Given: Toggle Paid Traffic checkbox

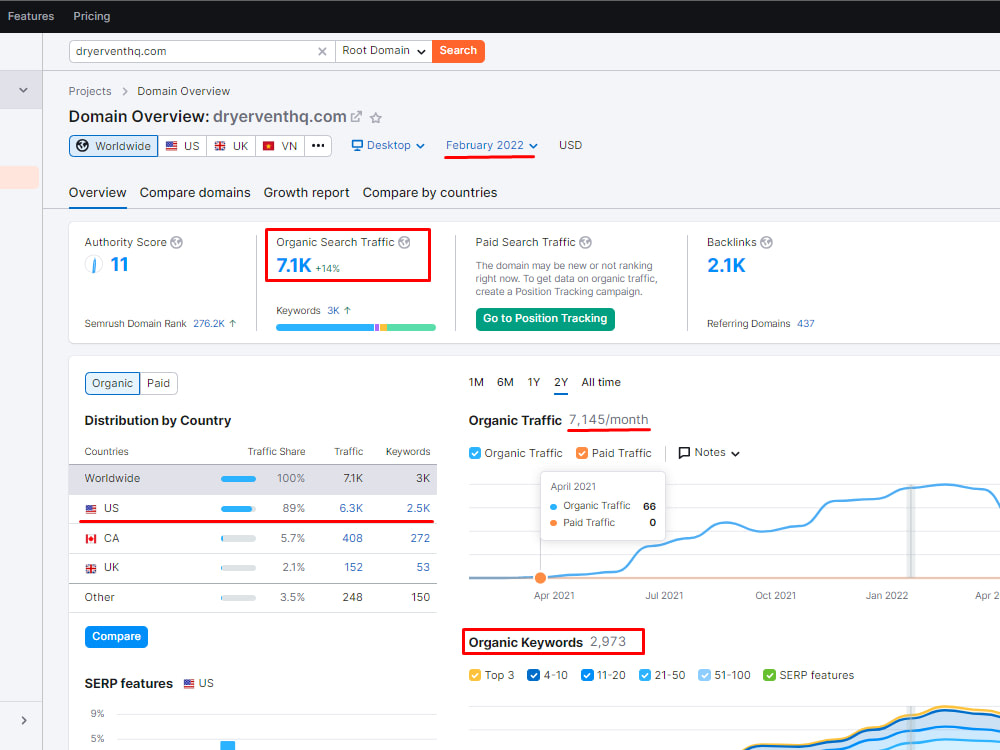Looking at the screenshot, I should click(582, 453).
